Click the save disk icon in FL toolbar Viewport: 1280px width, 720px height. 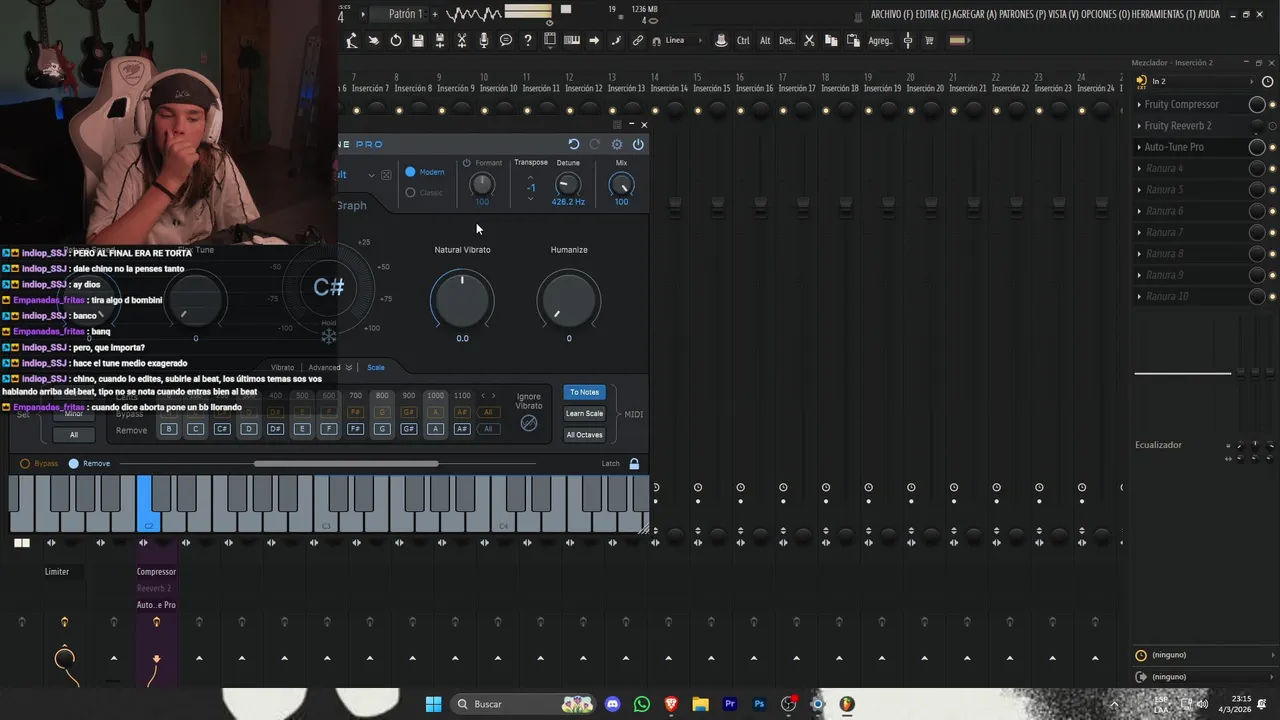click(418, 41)
